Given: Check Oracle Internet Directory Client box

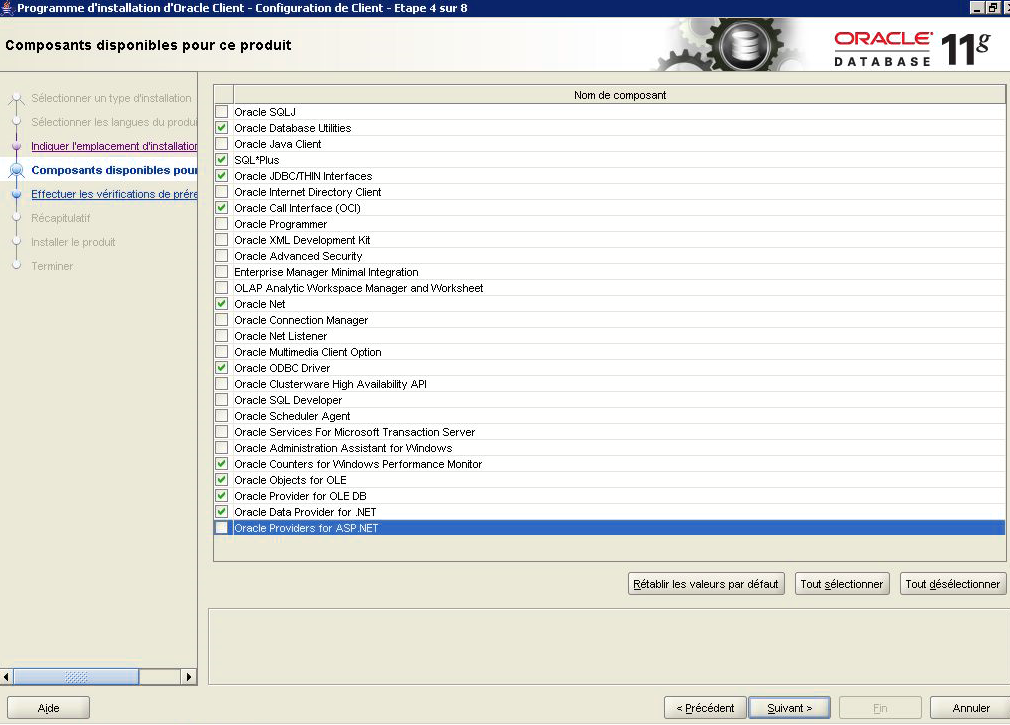Looking at the screenshot, I should coord(222,192).
